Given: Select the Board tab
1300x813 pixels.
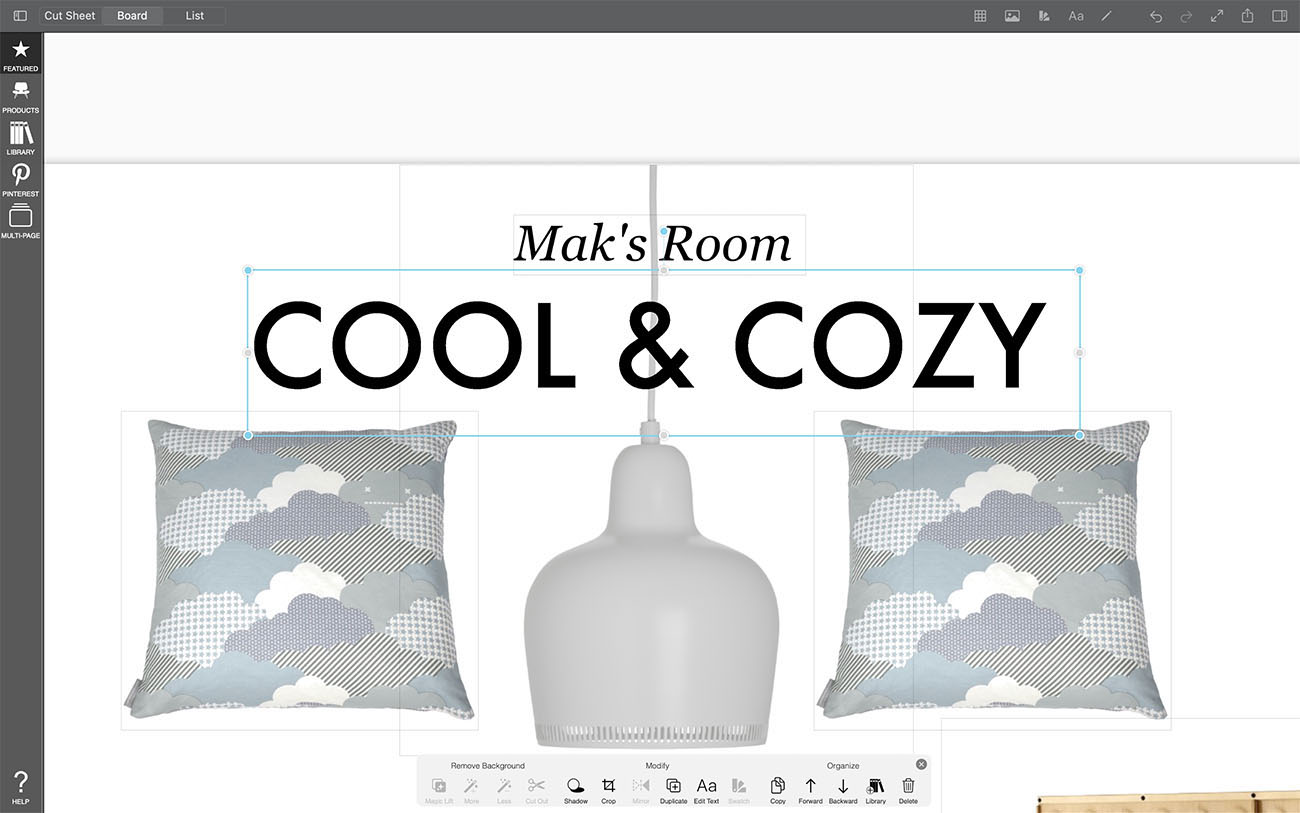Looking at the screenshot, I should 132,16.
